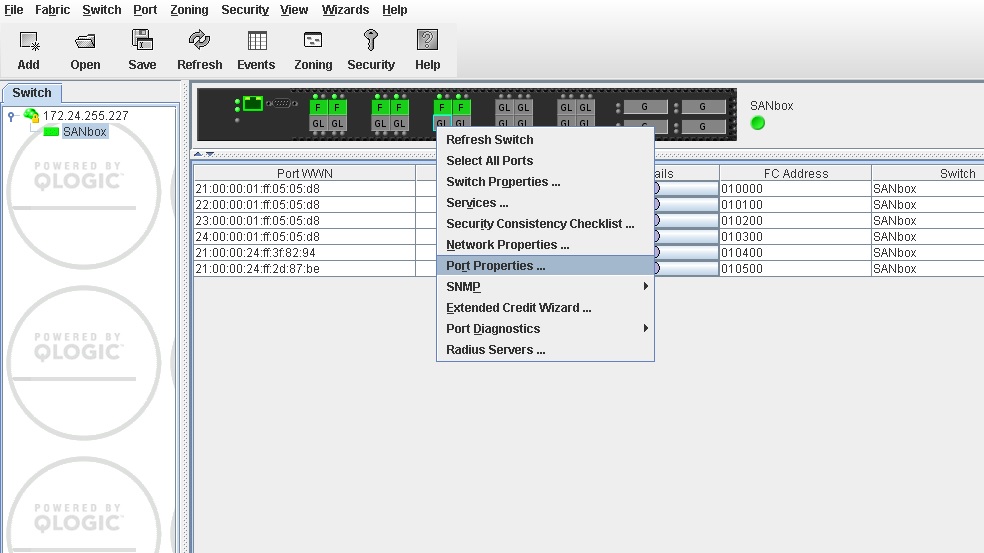
Task: Click the serial port connector on faceplate
Action: (x=281, y=104)
